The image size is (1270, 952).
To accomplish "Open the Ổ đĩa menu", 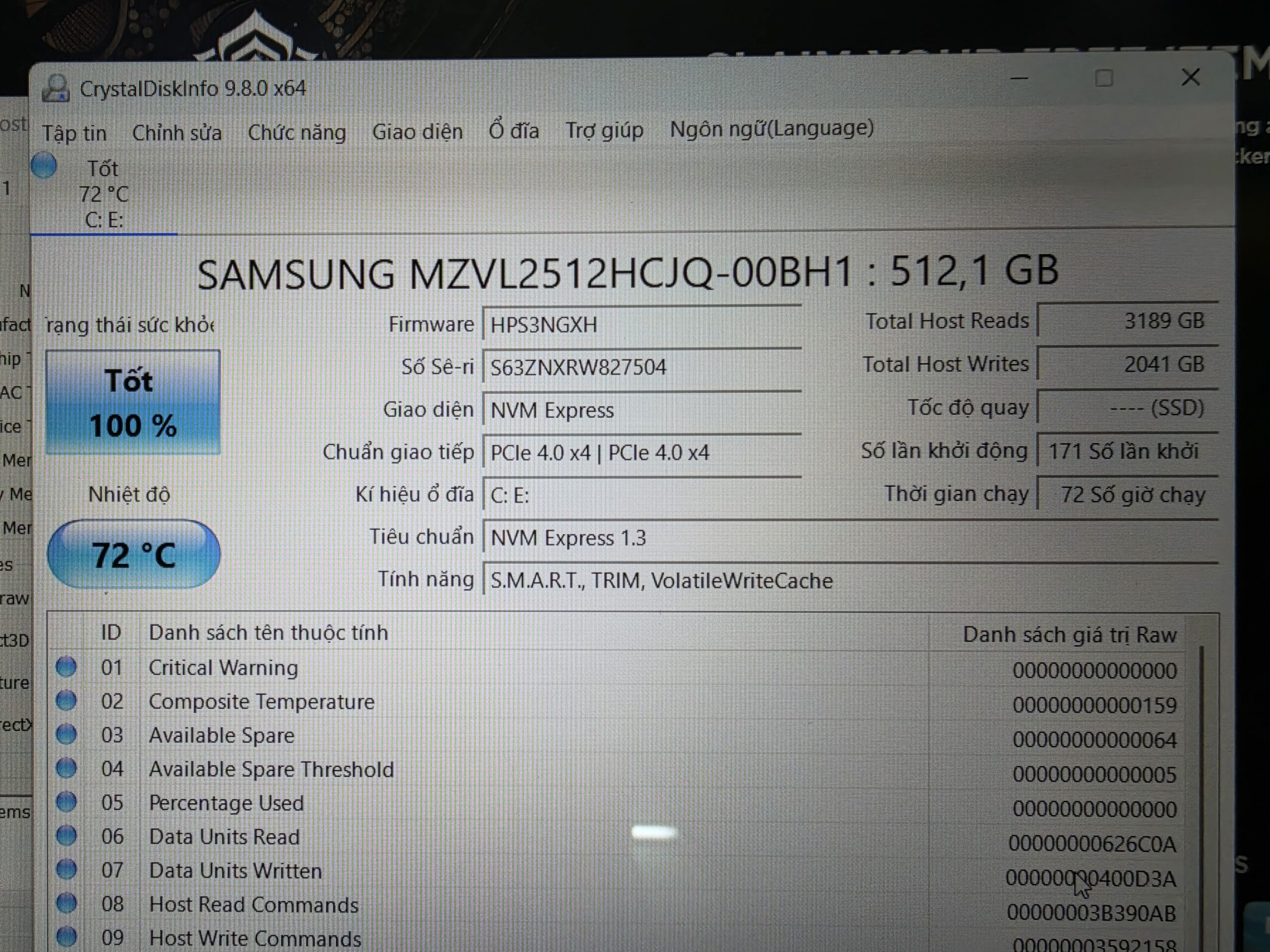I will point(514,131).
